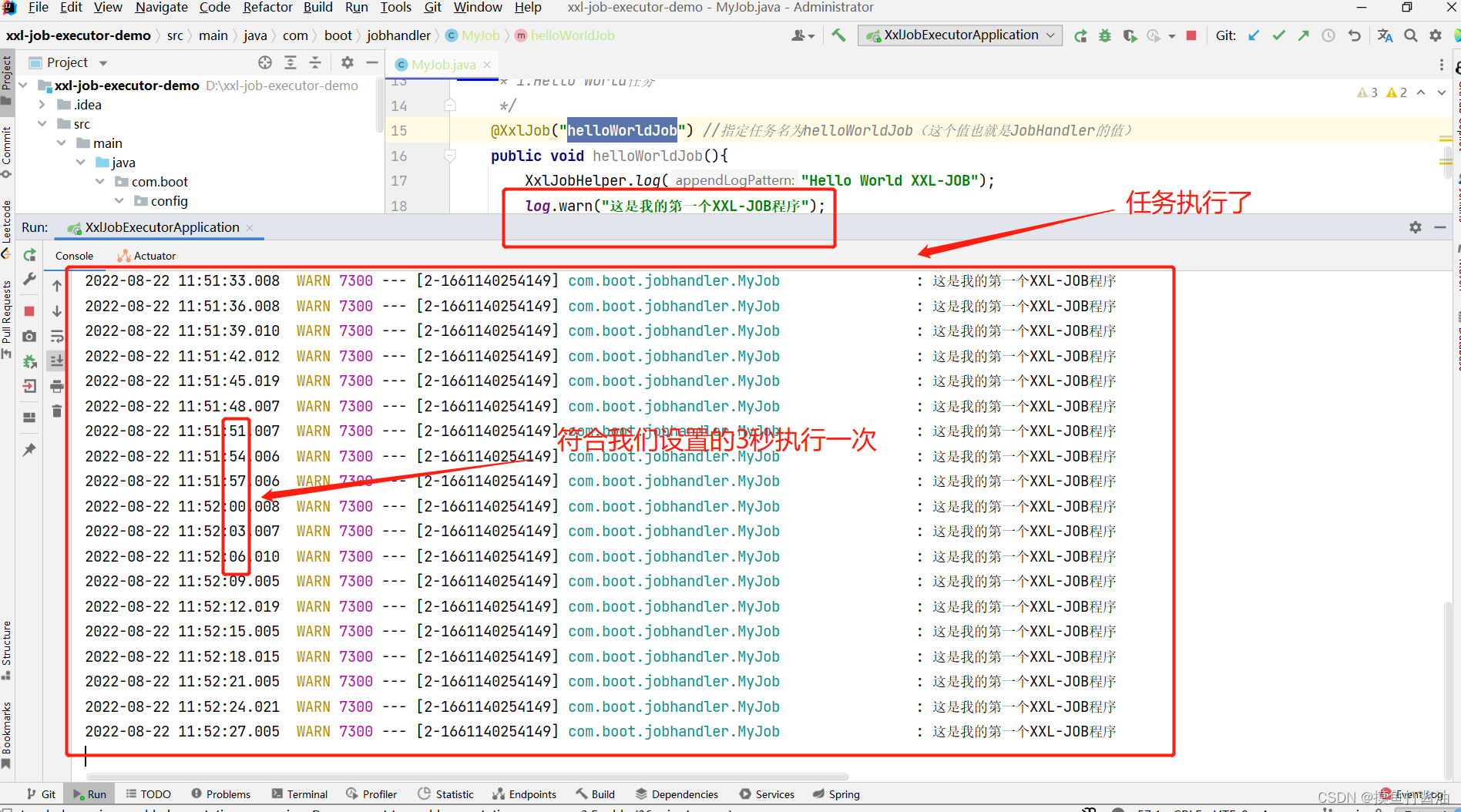Open the Endpoints tool window
Viewport: 1461px width, 812px height.
524,794
